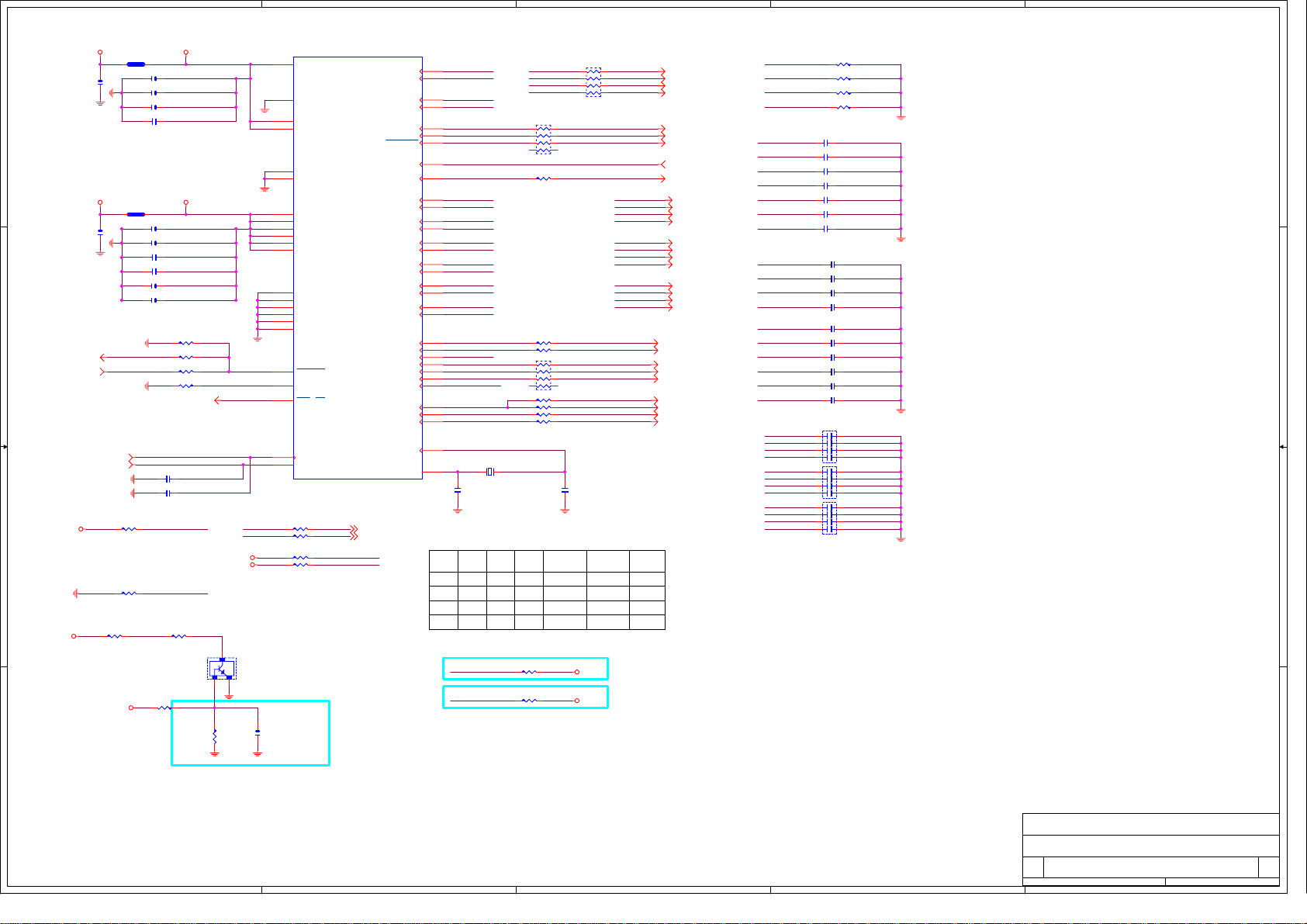This screenshot has height=924, width=1307.
Task: Click the empty table grid below the IC
Action: click(x=547, y=590)
